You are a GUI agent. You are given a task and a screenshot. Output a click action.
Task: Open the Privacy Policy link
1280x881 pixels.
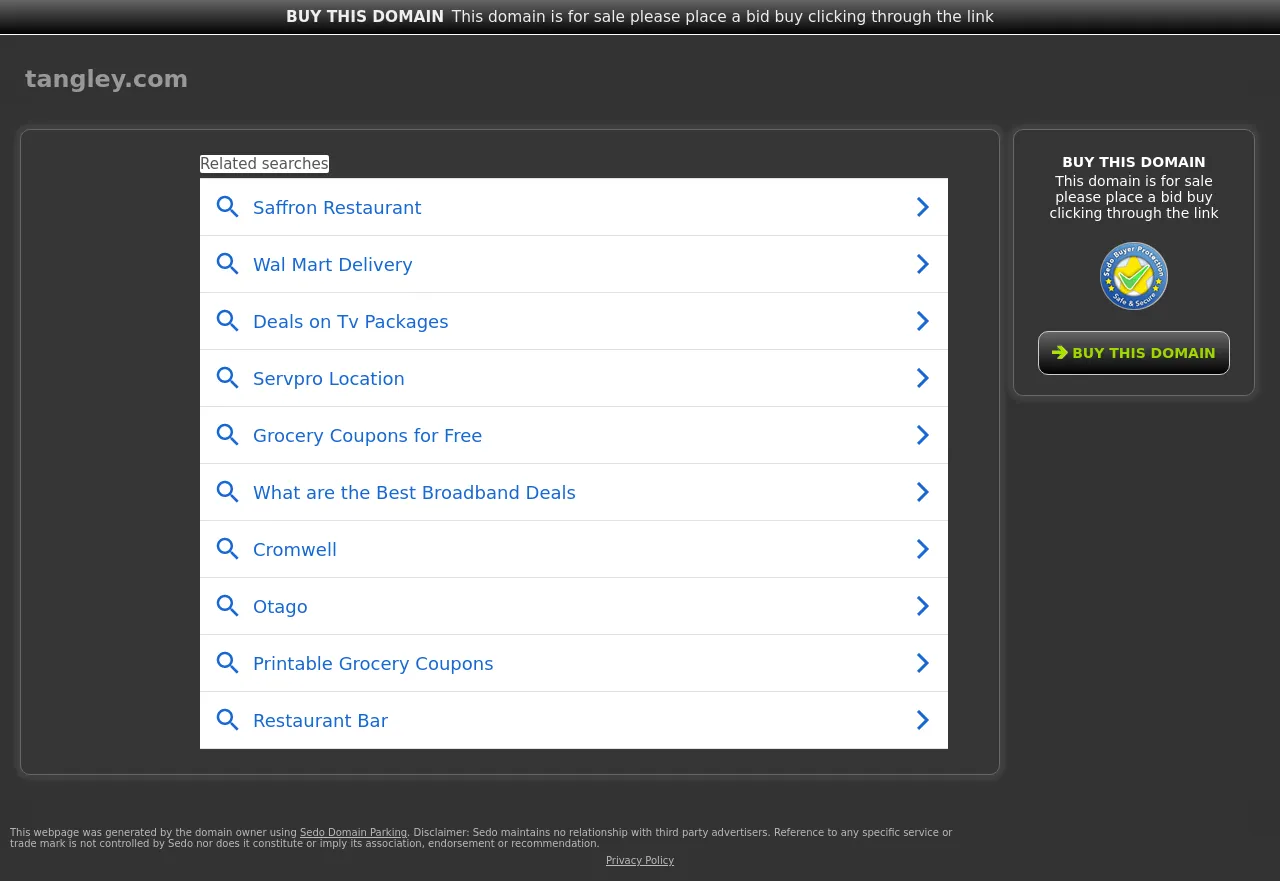[x=640, y=860]
